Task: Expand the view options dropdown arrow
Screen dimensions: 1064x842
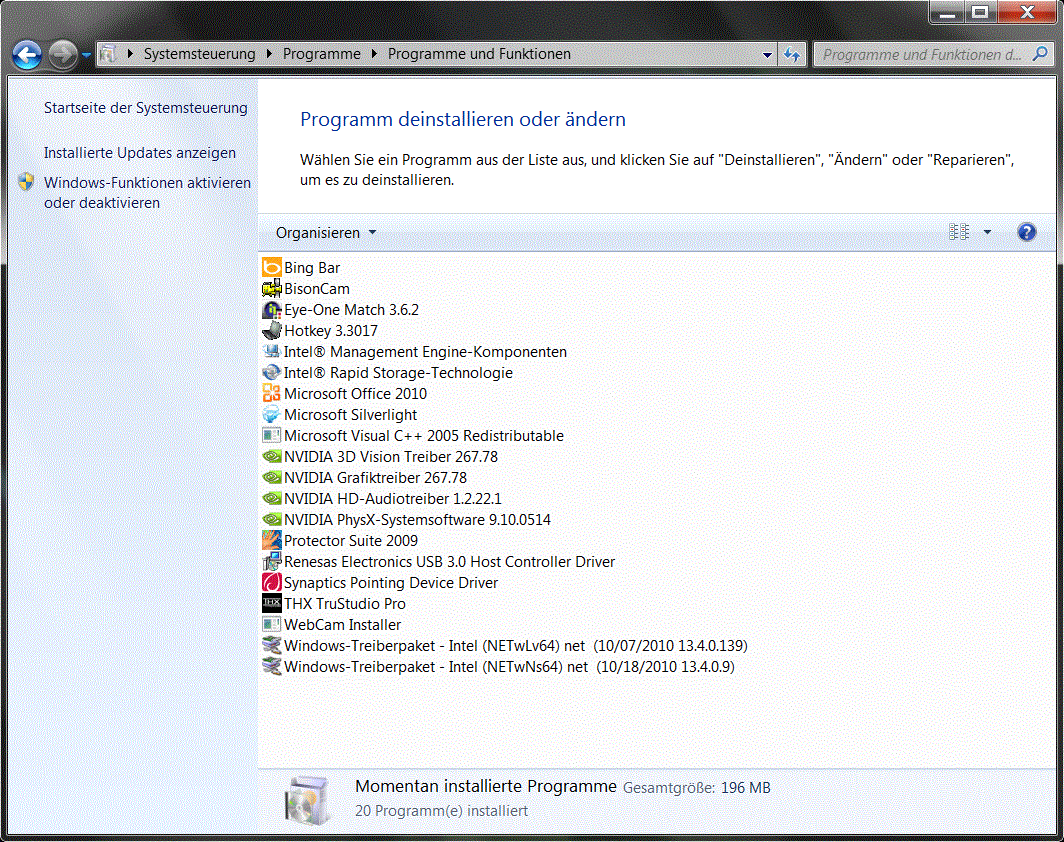Action: (987, 233)
